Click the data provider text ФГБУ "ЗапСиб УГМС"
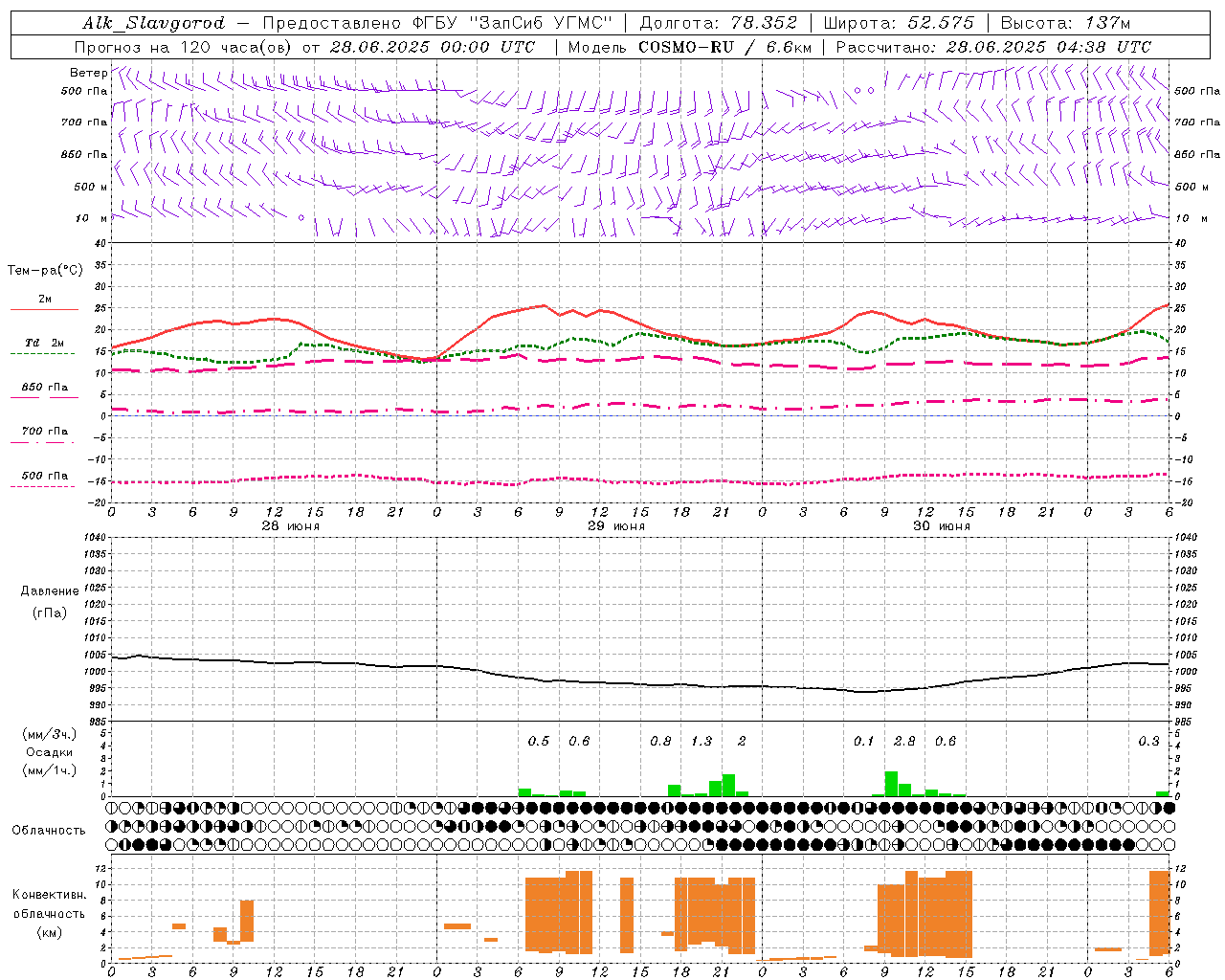 515,23
